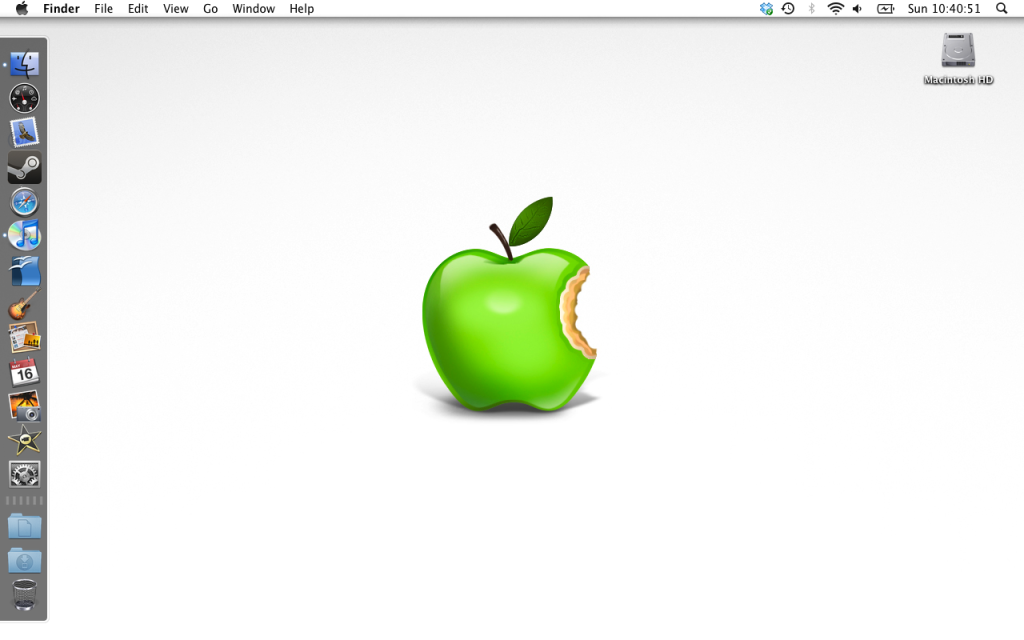Open the Window menu
This screenshot has width=1024, height=640.
pos(253,8)
